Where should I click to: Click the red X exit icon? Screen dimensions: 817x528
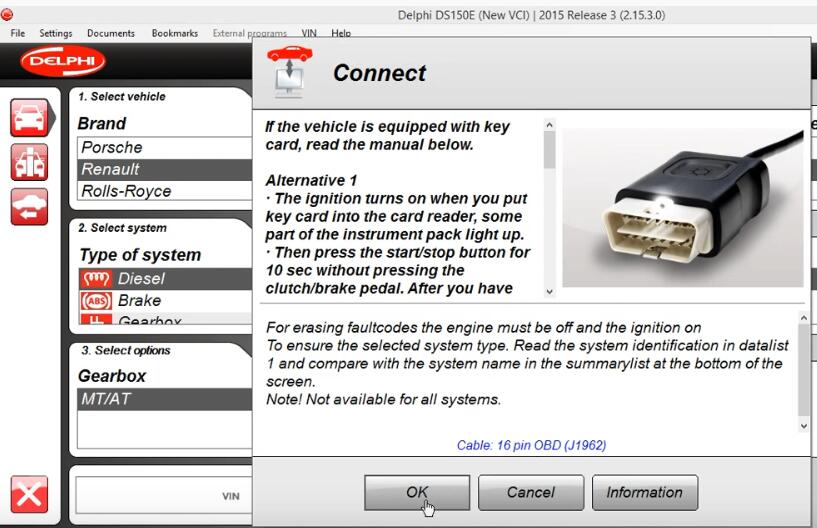coord(29,495)
